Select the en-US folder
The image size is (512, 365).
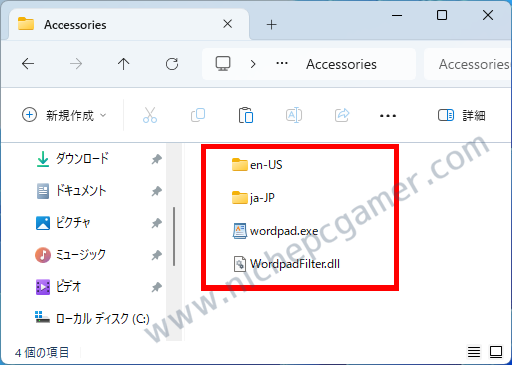click(x=257, y=165)
